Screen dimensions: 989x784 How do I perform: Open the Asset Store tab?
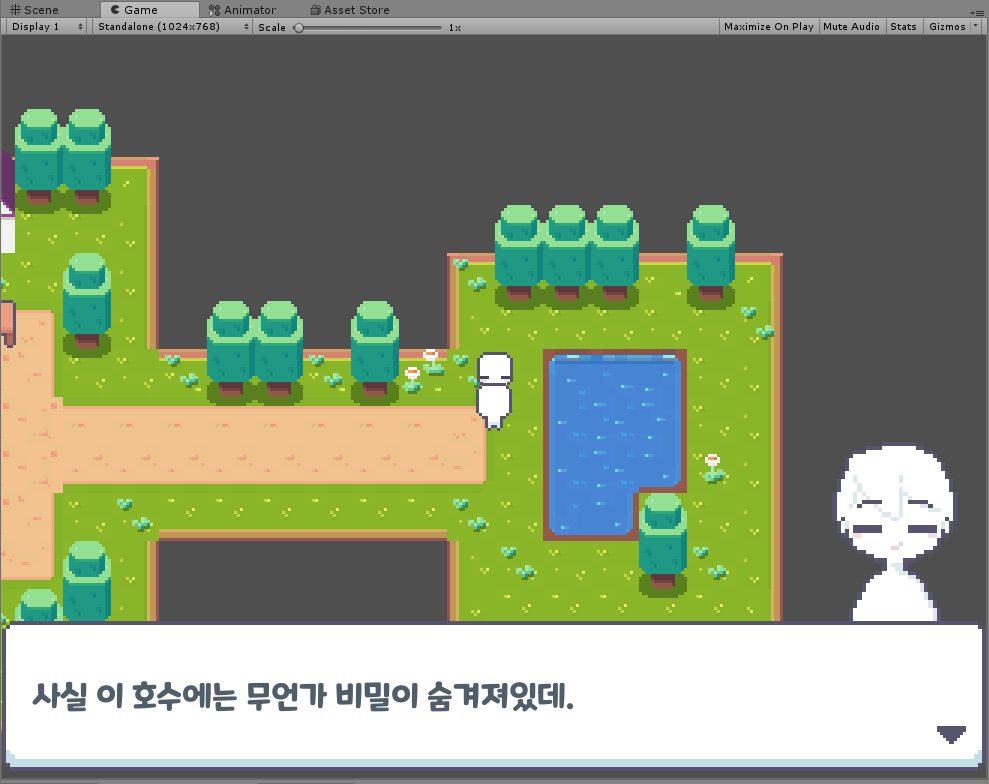(x=349, y=9)
